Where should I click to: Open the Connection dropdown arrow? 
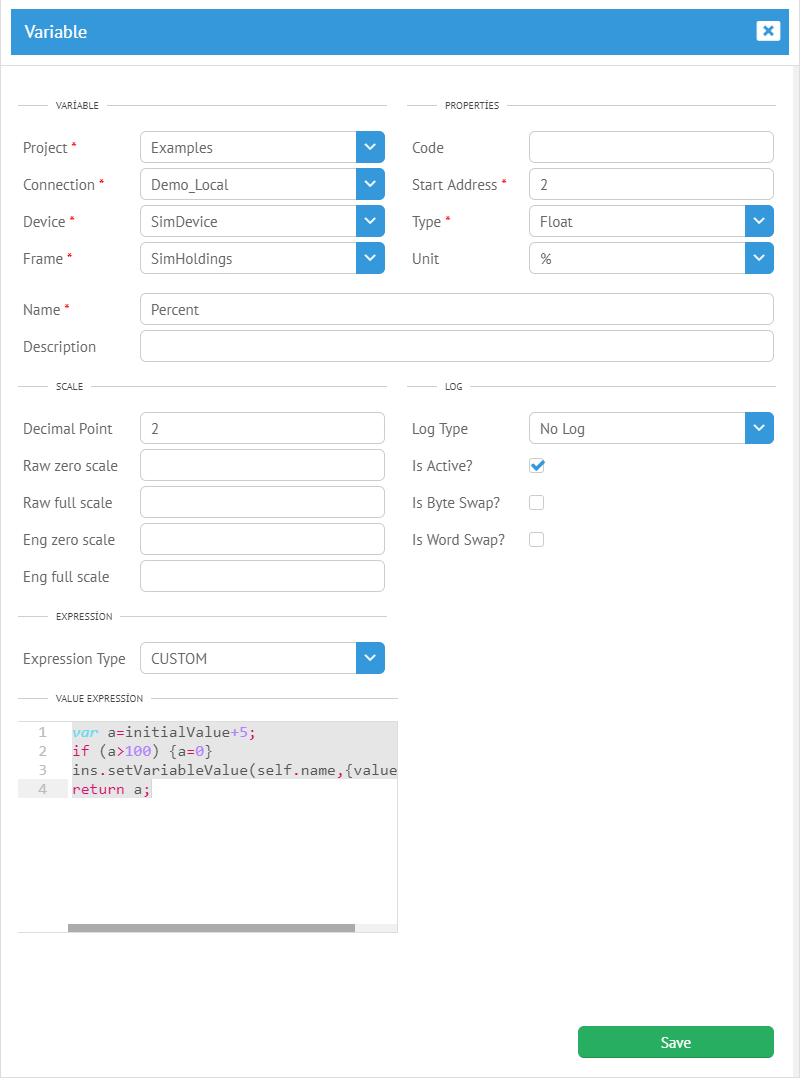(370, 184)
